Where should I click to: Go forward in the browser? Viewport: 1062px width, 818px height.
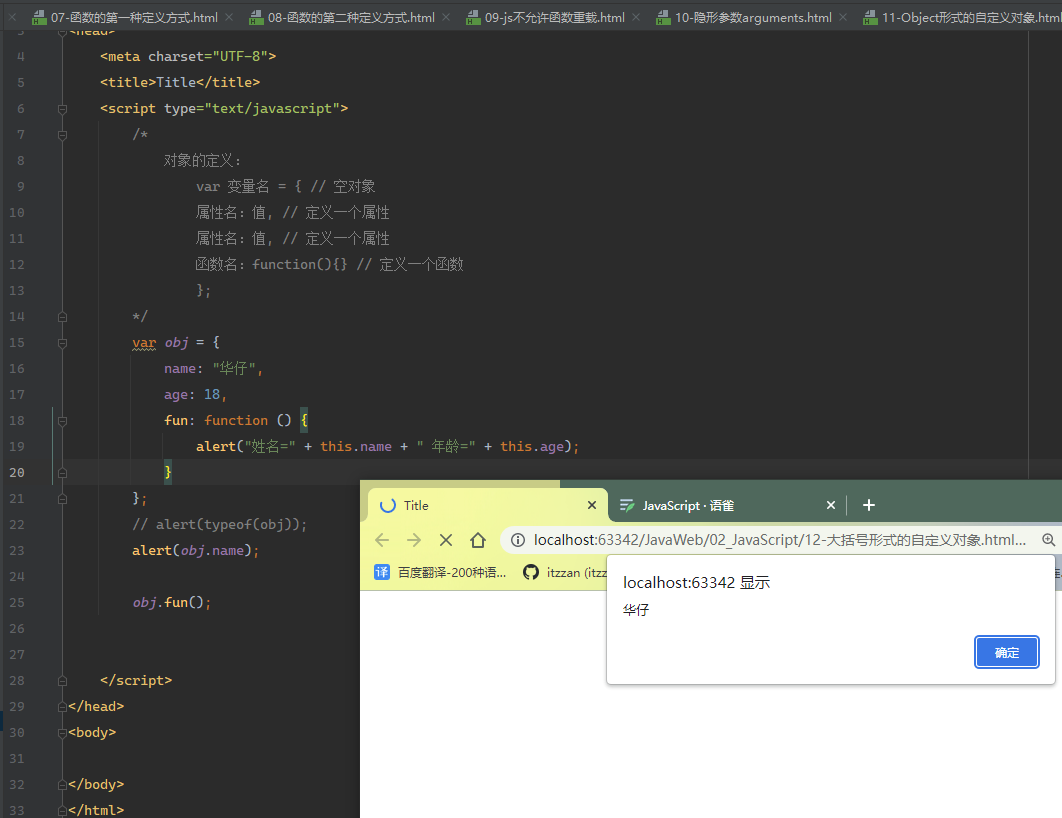tap(414, 540)
